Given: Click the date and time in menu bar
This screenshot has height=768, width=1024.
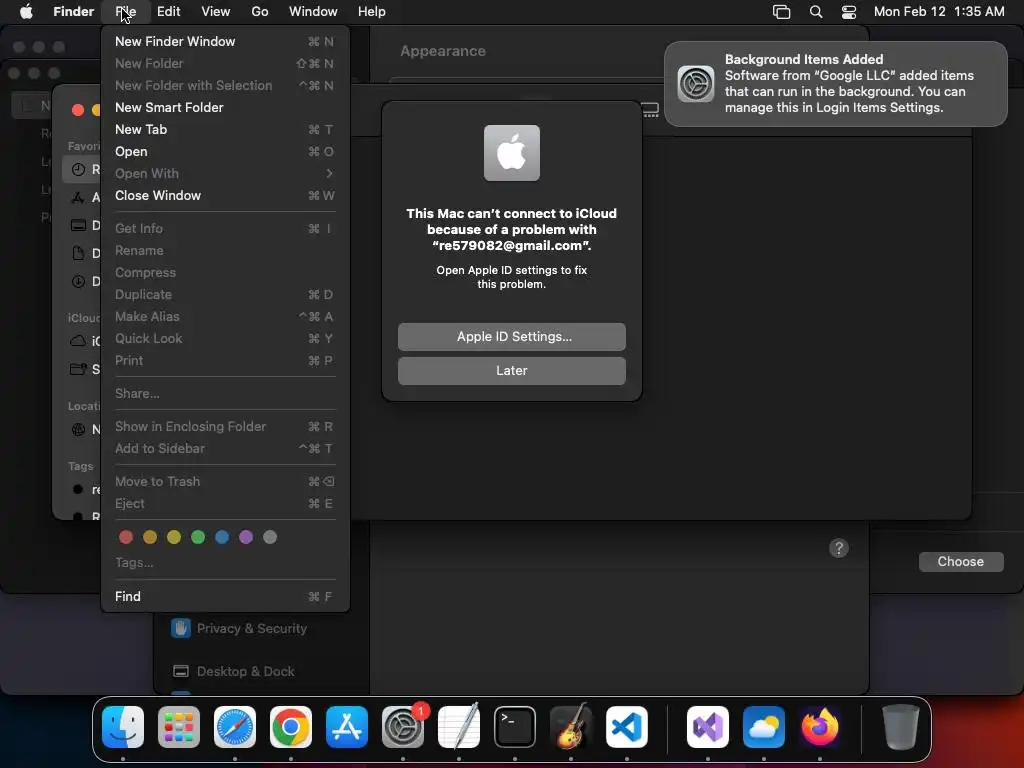Looking at the screenshot, I should [x=938, y=12].
